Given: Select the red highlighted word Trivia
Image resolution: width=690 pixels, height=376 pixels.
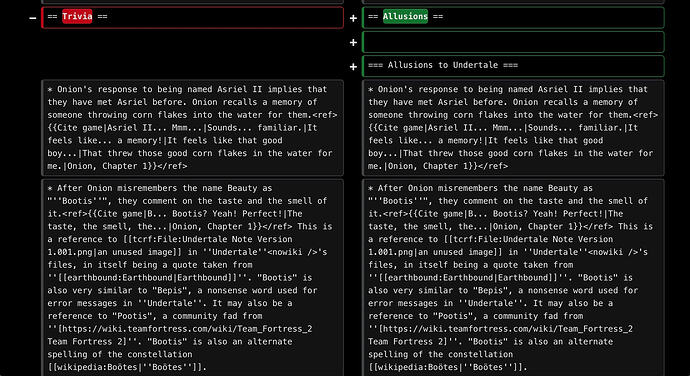Looking at the screenshot, I should click(77, 16).
